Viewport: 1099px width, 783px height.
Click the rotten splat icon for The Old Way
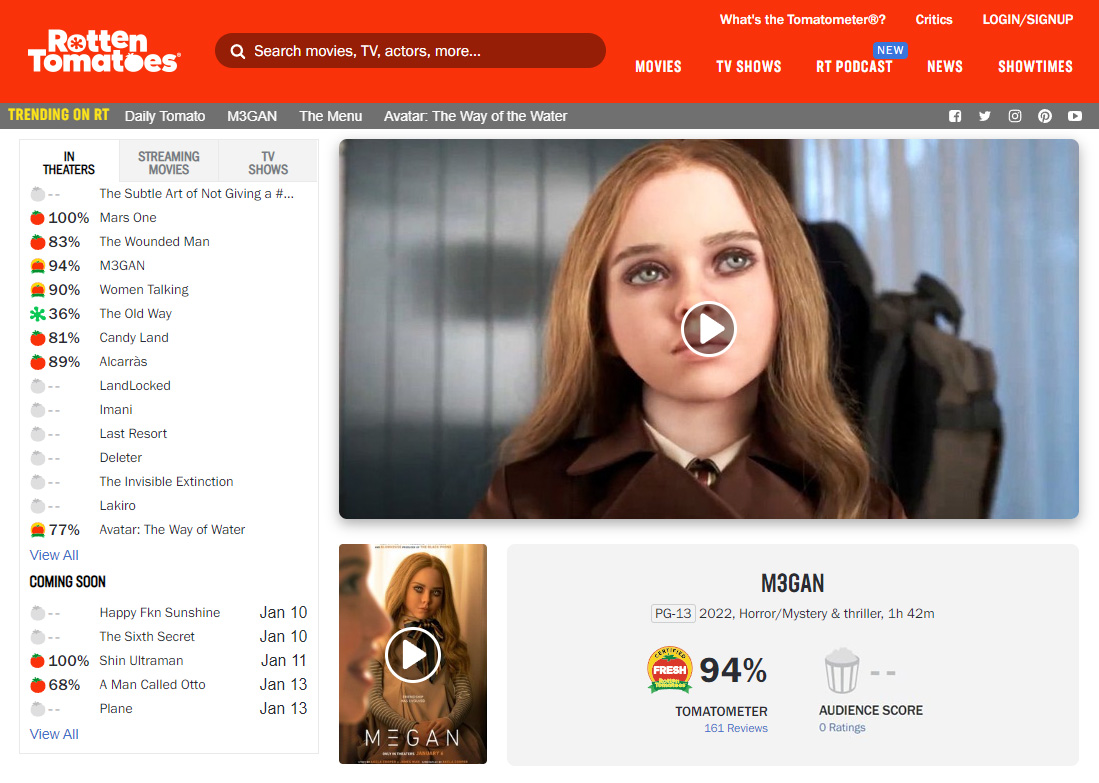(38, 314)
